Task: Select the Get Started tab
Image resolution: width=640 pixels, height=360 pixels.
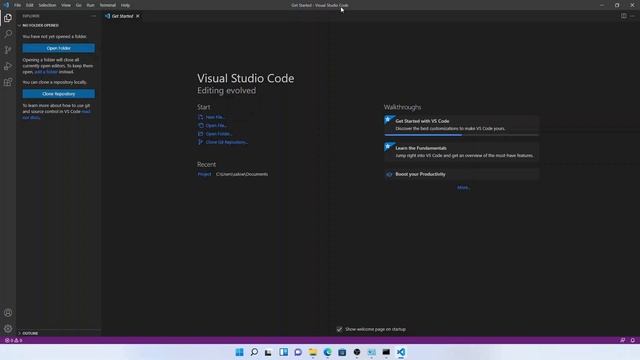Action: 122,16
